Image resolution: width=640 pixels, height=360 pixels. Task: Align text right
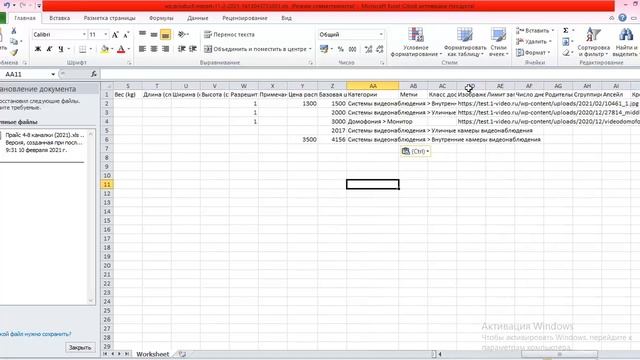click(x=165, y=49)
